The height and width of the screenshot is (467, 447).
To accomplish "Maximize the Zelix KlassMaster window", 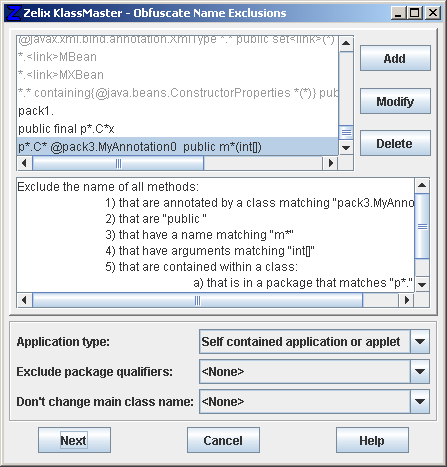I will pyautogui.click(x=415, y=13).
